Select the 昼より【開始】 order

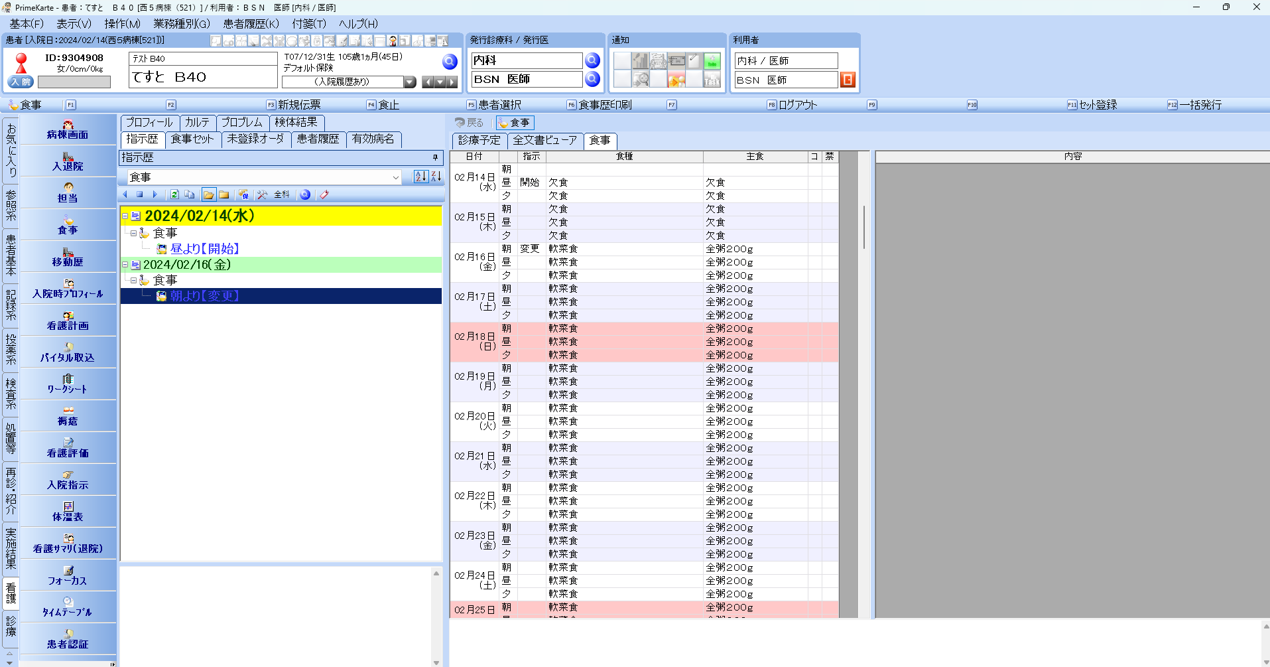[204, 249]
